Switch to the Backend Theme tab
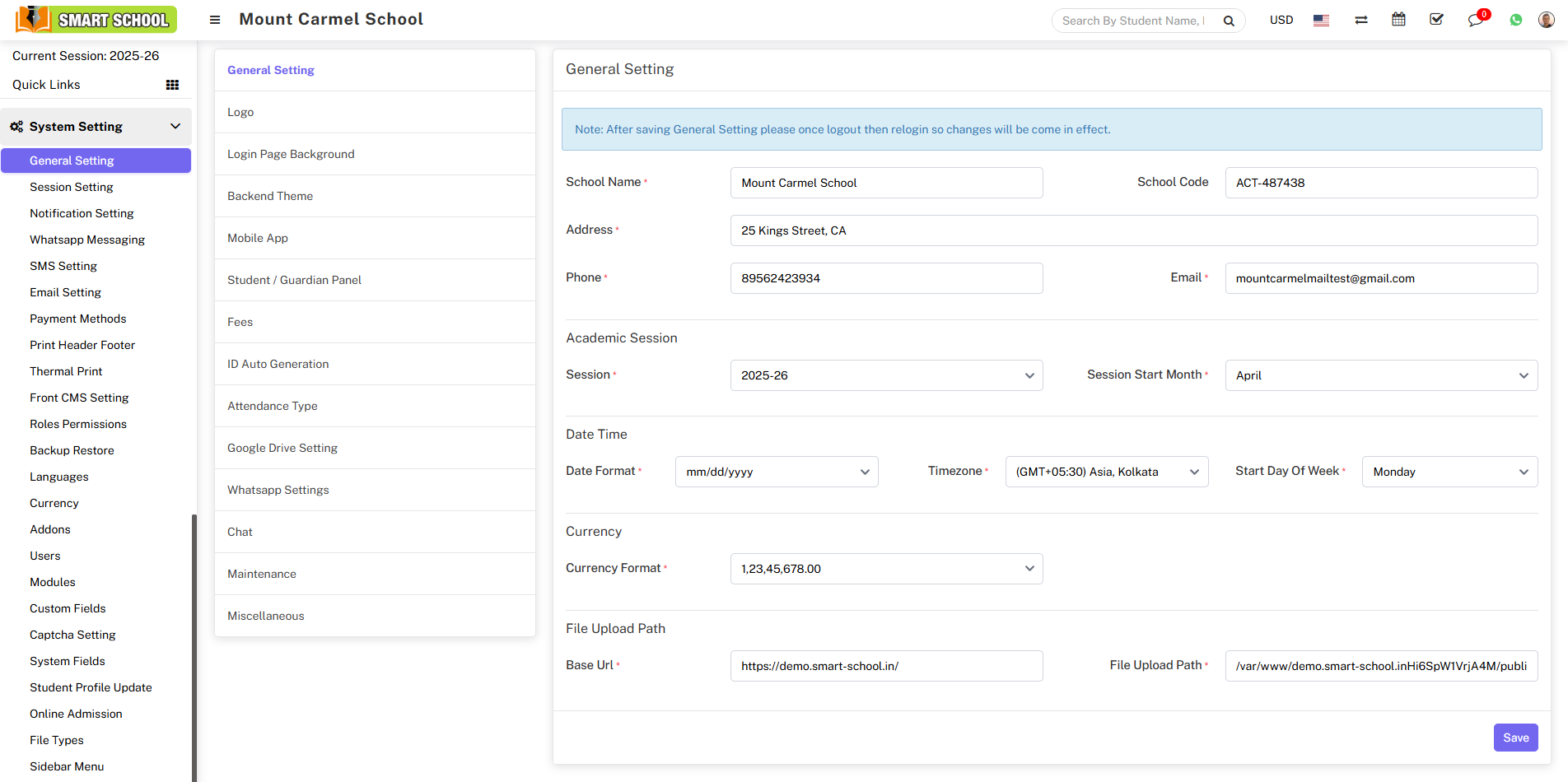The height and width of the screenshot is (782, 1568). (x=270, y=196)
